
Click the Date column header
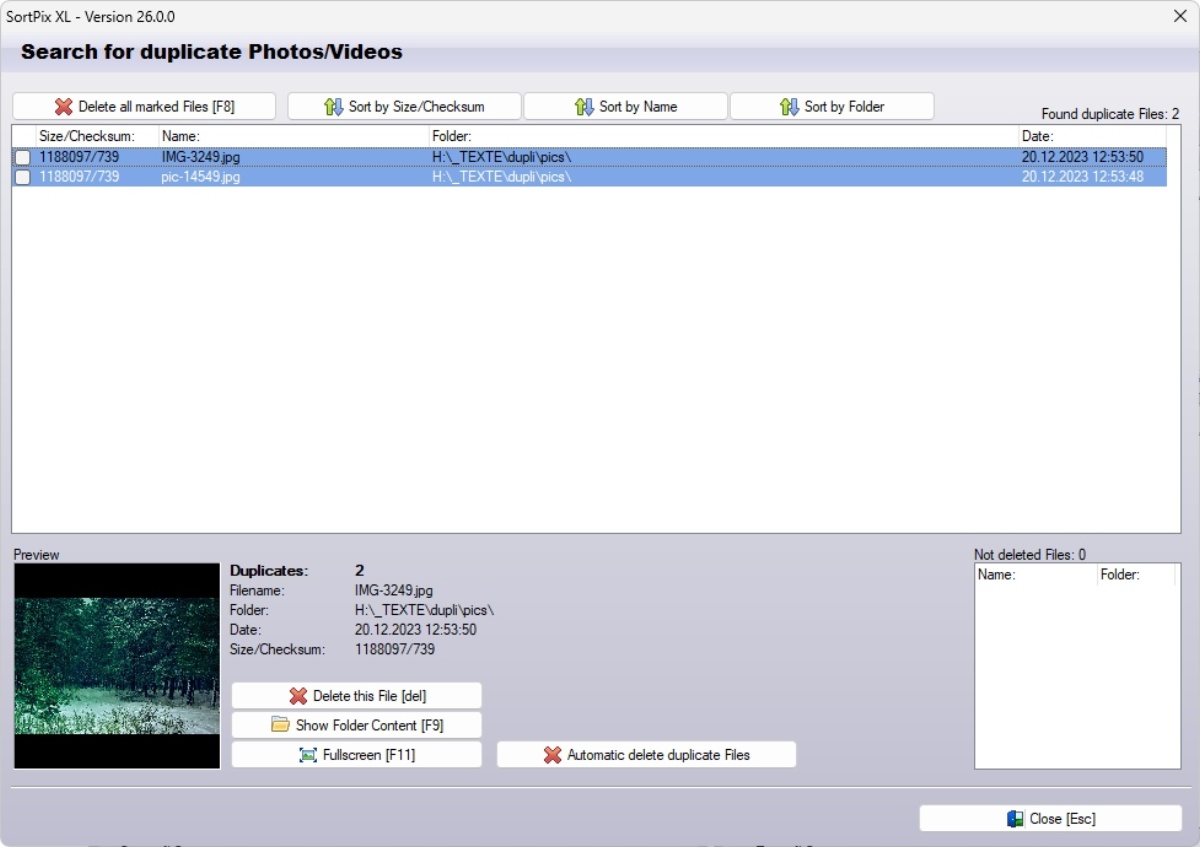click(x=1093, y=135)
